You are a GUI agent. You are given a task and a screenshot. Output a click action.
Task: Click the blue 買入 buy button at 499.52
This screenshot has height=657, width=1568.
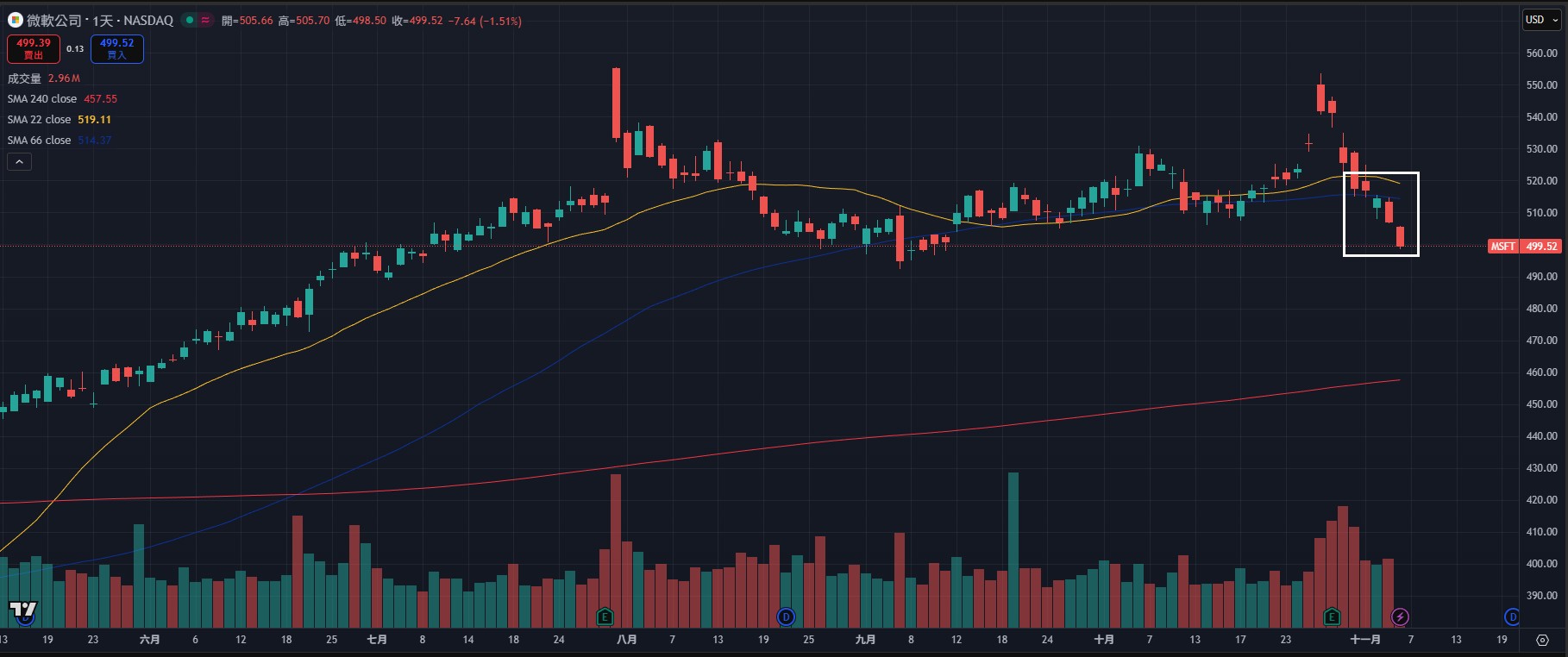[116, 49]
